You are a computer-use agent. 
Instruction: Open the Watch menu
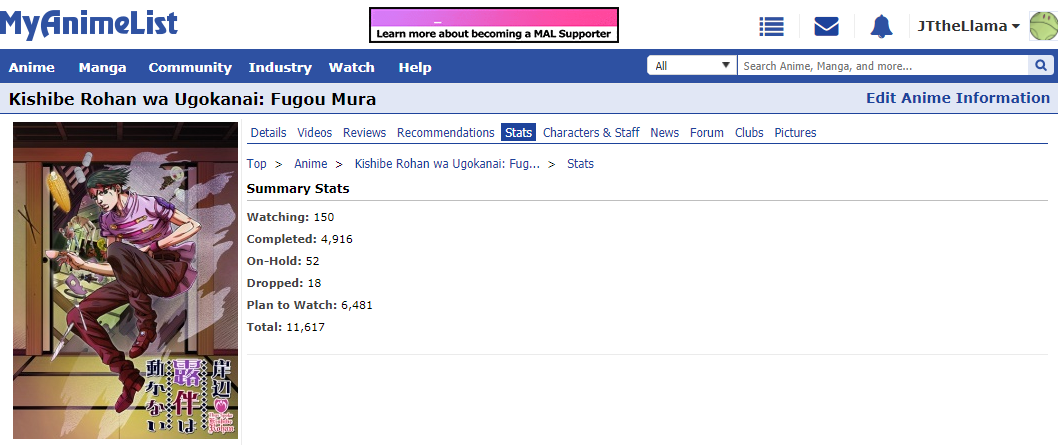pos(352,67)
